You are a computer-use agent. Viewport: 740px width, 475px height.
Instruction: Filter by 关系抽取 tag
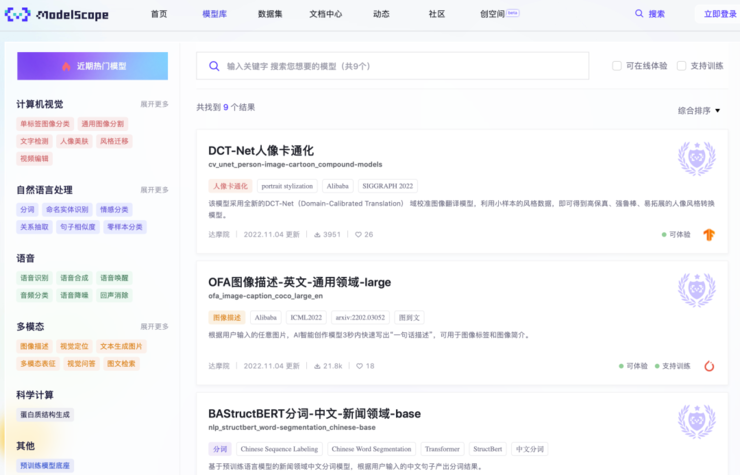pyautogui.click(x=34, y=227)
